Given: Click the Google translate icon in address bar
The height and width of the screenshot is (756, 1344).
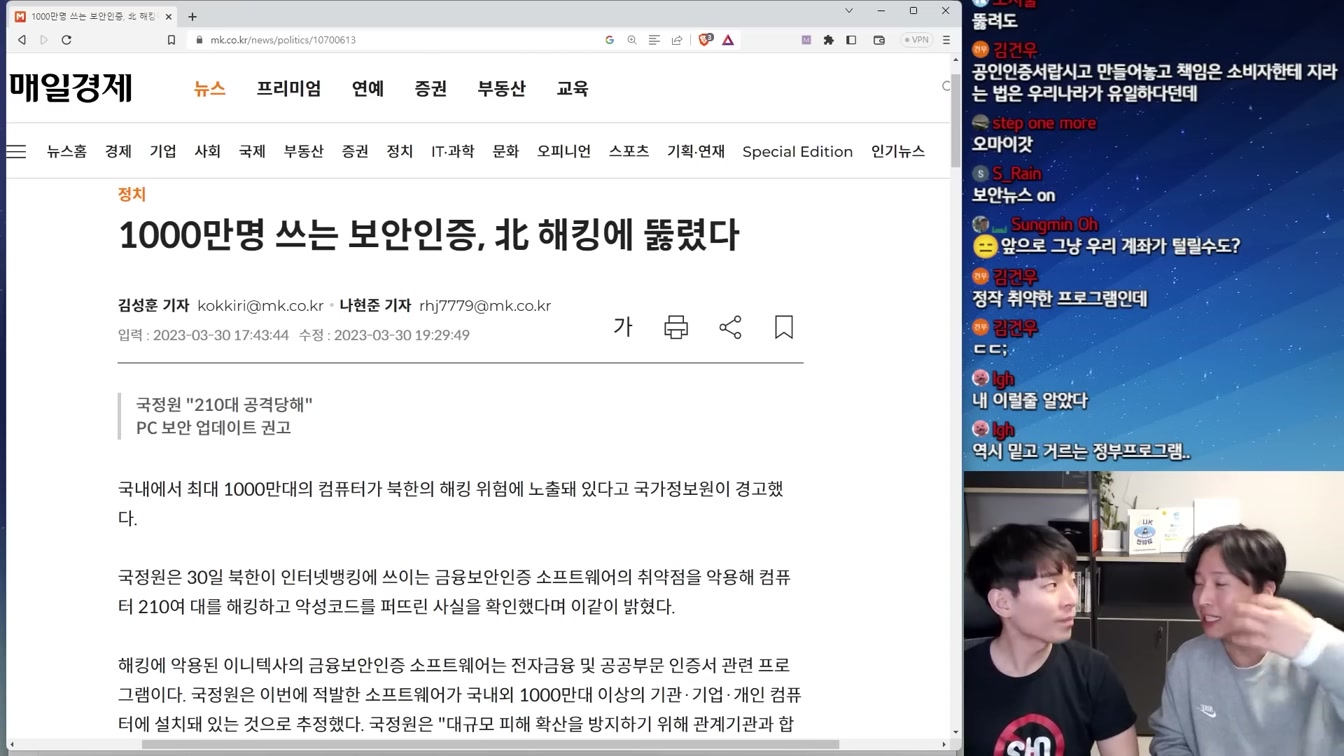Looking at the screenshot, I should pos(610,40).
